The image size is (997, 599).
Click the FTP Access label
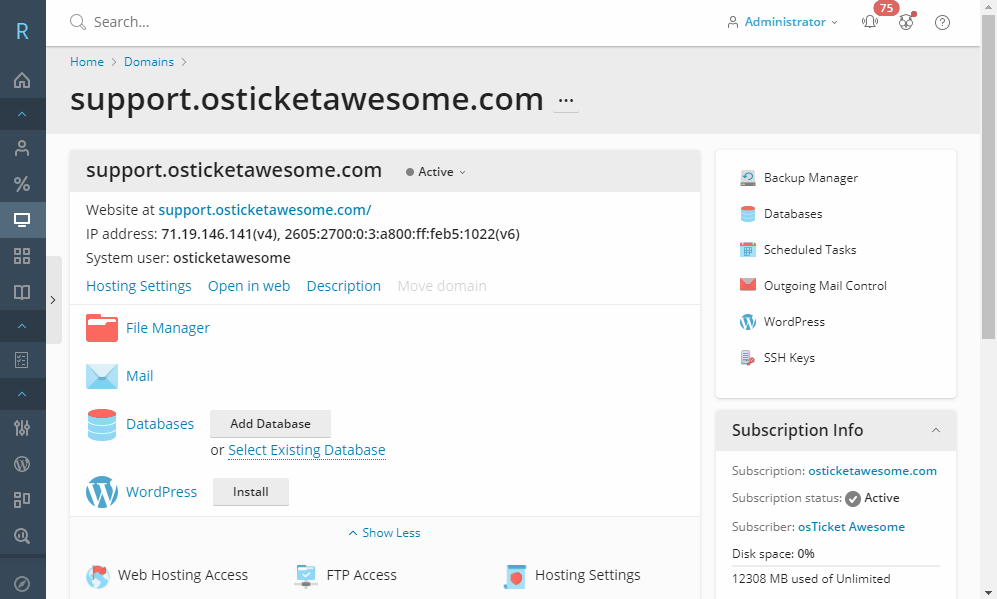click(362, 575)
